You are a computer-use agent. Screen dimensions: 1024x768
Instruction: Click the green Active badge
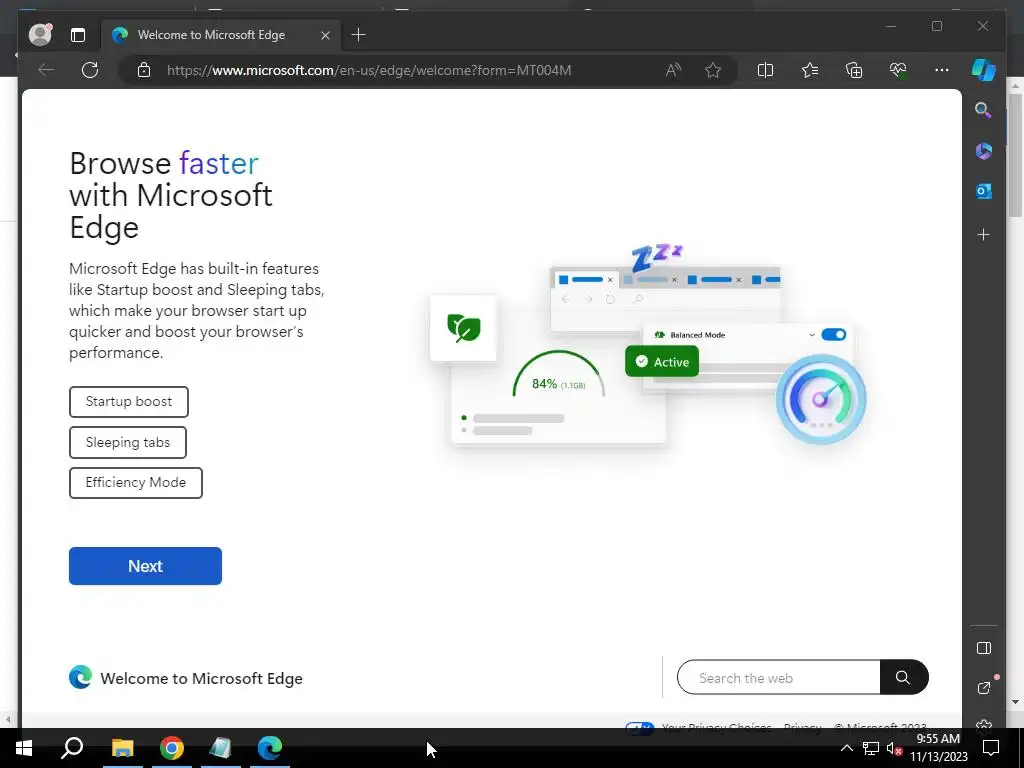click(662, 361)
